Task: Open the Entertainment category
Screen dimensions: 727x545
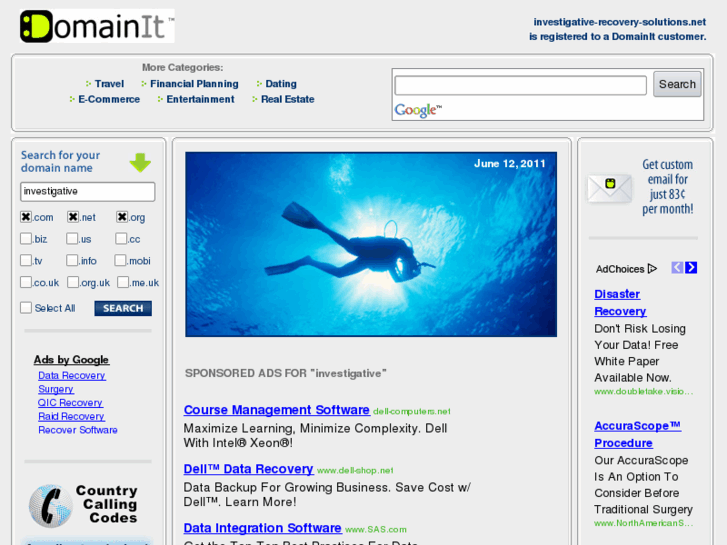Action: coord(200,99)
